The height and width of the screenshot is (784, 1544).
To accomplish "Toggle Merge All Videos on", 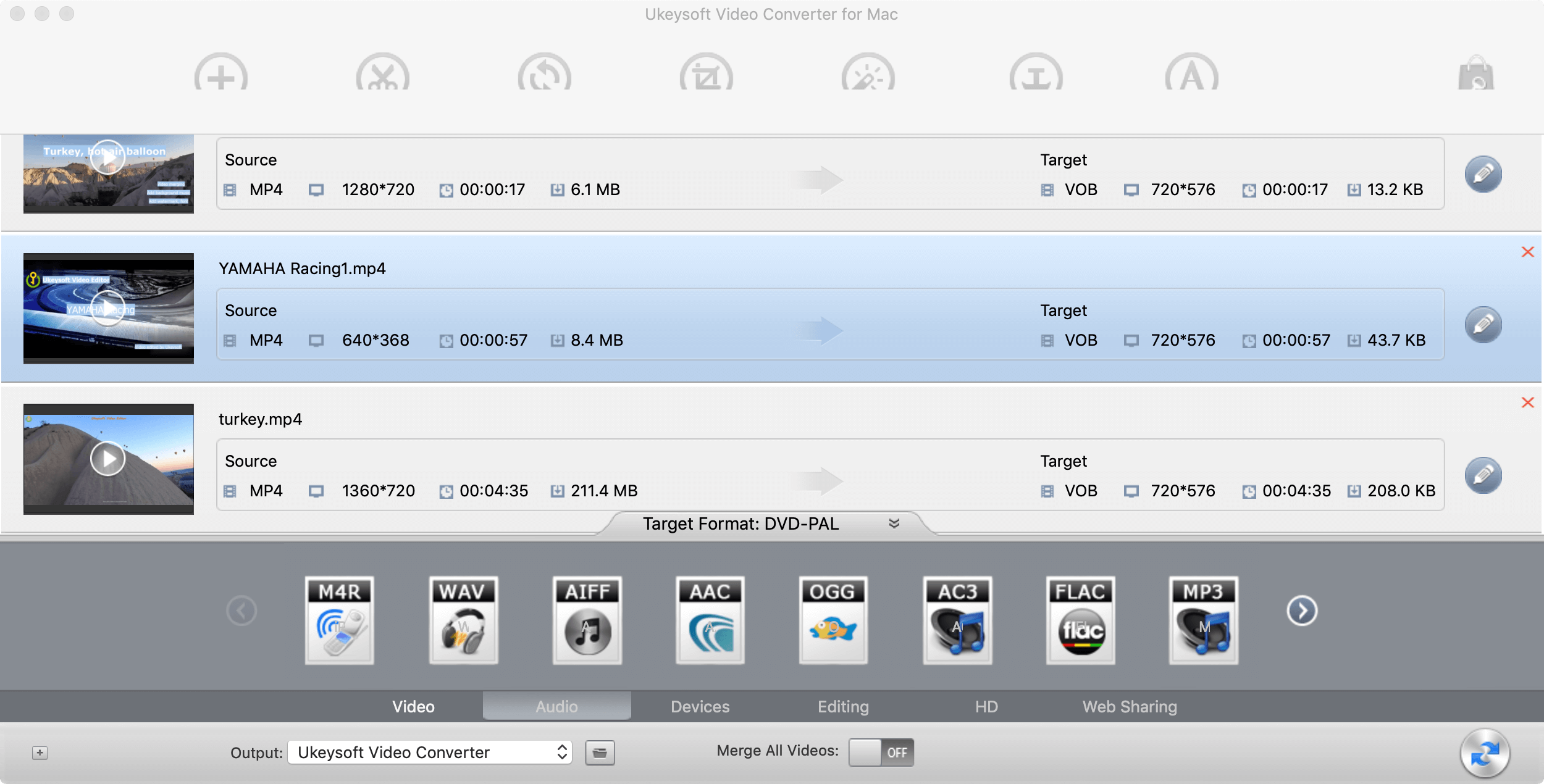I will coord(882,753).
